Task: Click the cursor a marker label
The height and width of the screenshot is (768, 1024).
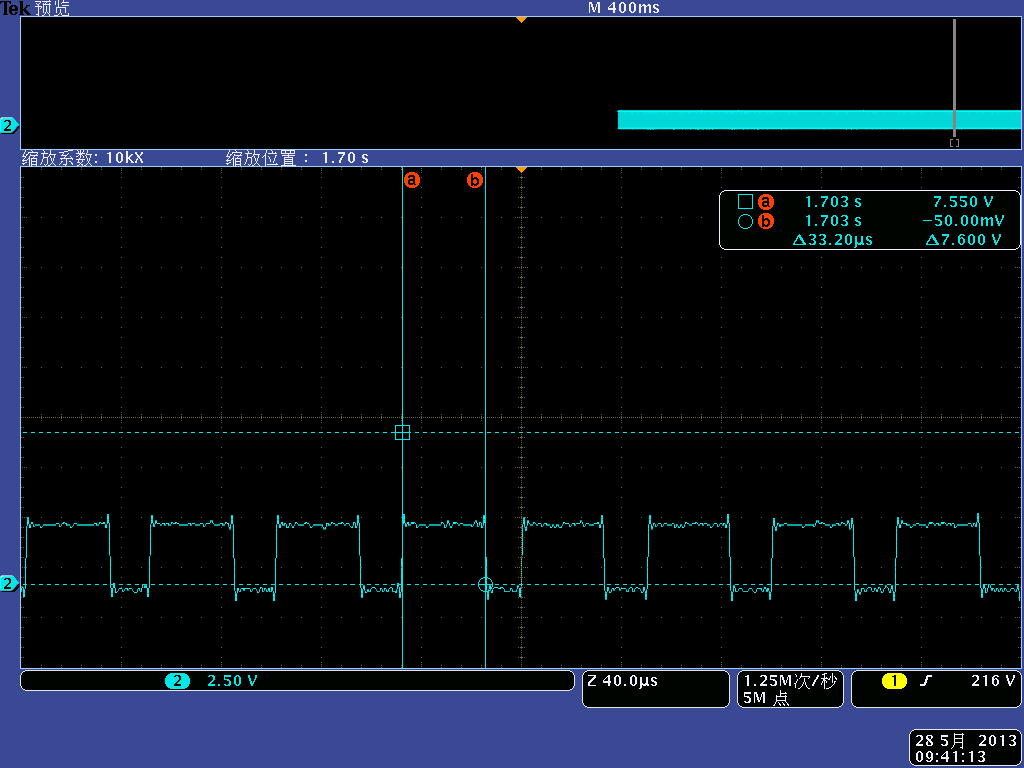Action: click(x=411, y=180)
